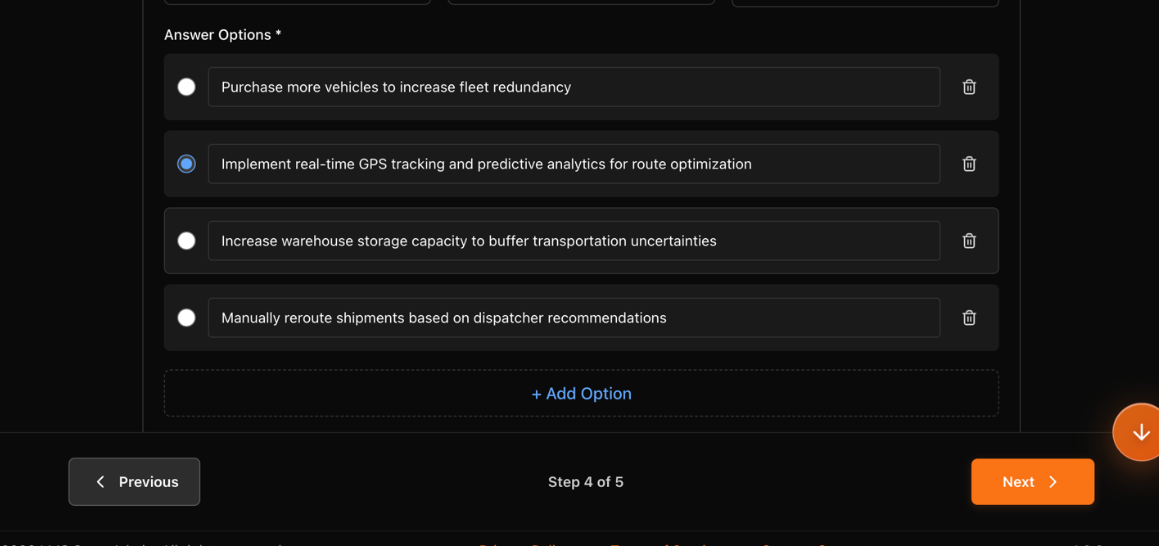This screenshot has height=546, width=1159.
Task: Click the middle cut-off field above Answer Options
Action: coord(581,3)
